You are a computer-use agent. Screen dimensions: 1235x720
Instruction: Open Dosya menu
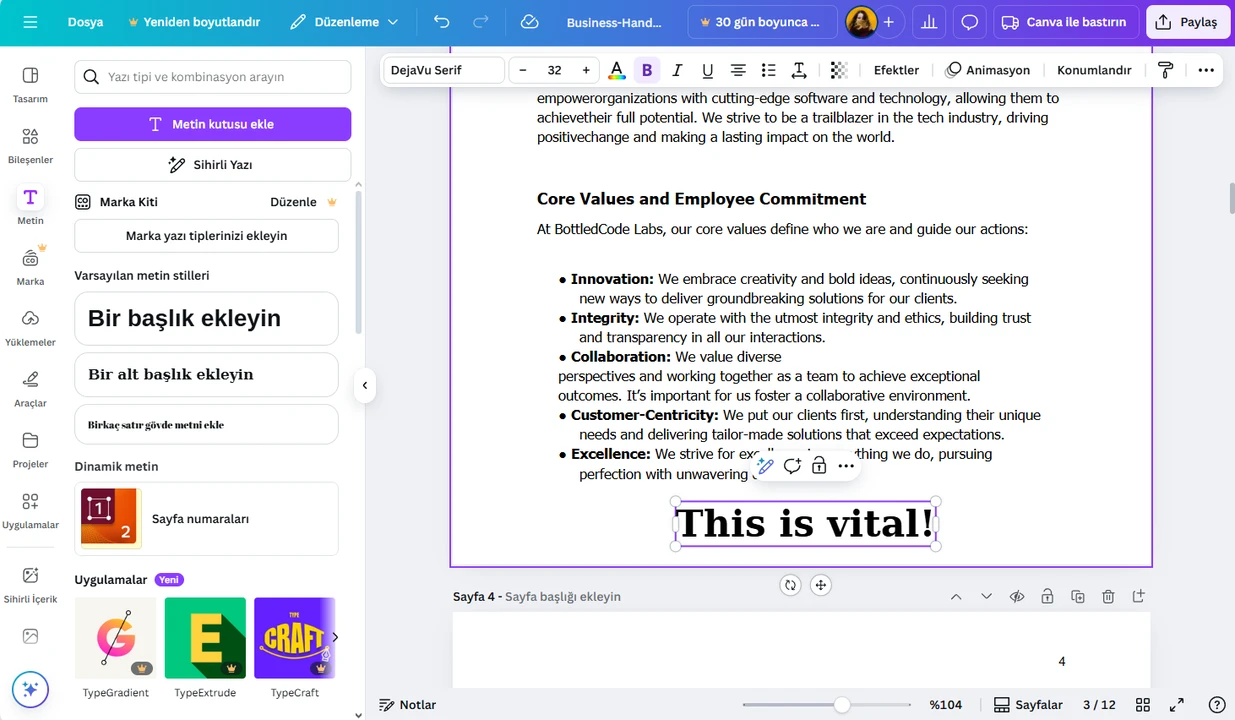click(85, 22)
